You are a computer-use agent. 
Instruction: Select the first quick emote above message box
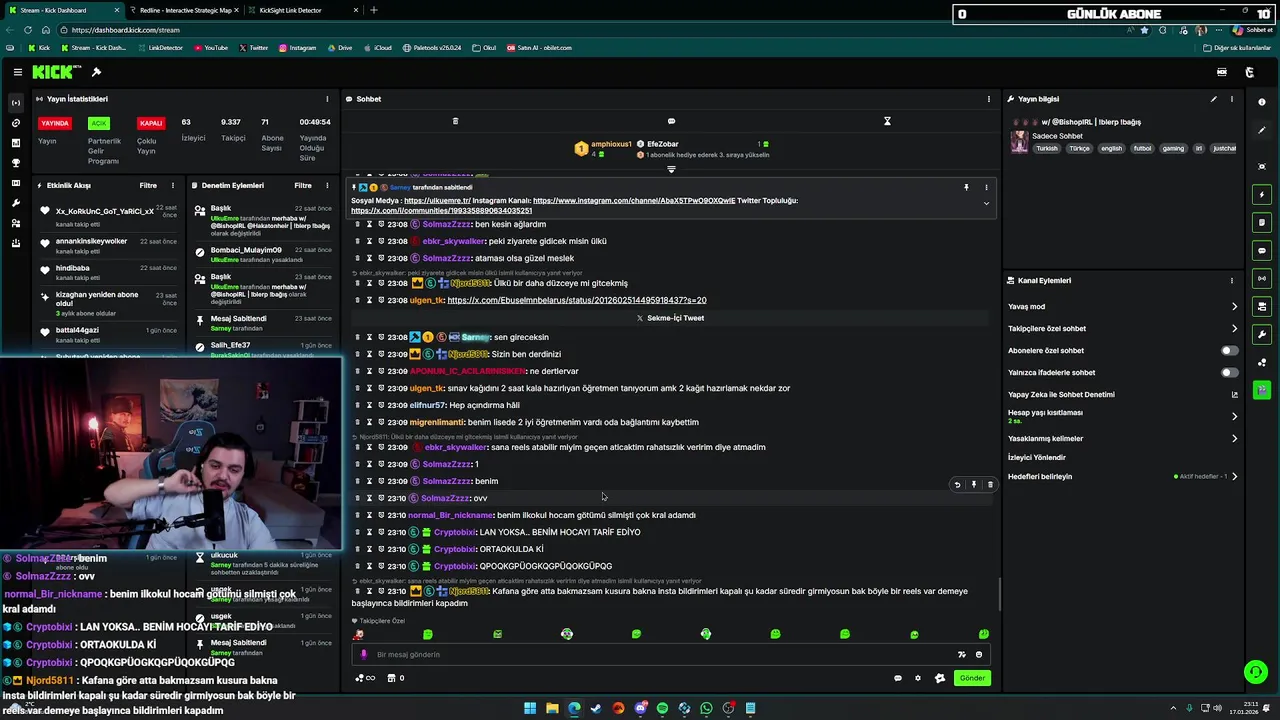pos(358,634)
